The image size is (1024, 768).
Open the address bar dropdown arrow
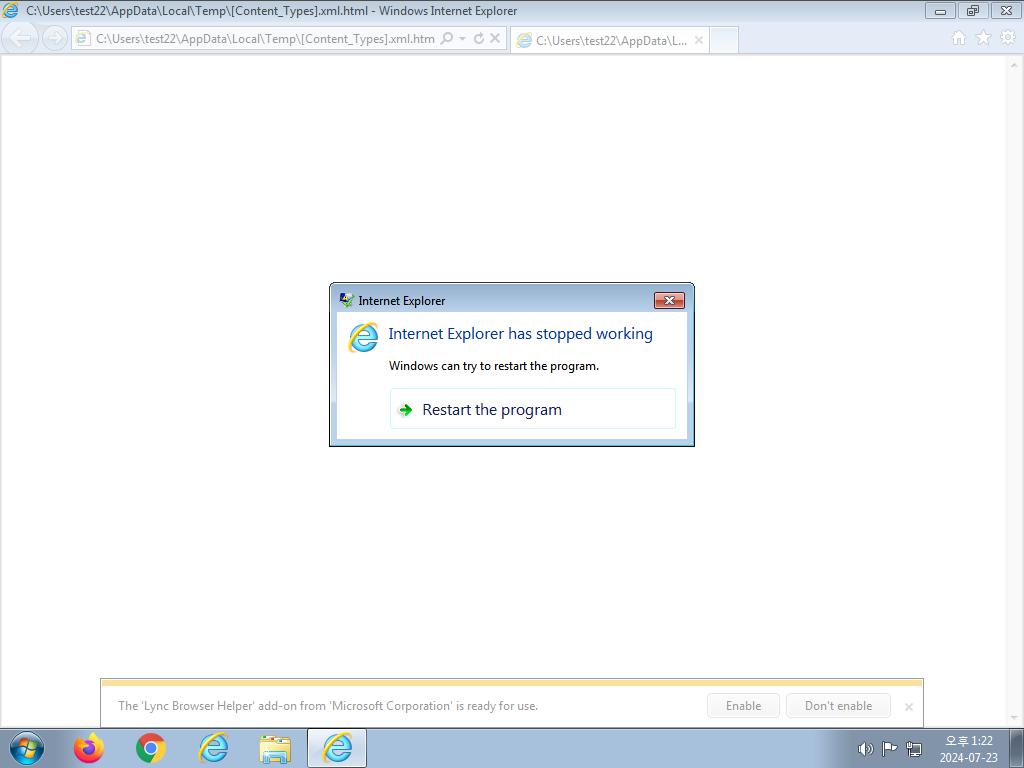[x=462, y=39]
